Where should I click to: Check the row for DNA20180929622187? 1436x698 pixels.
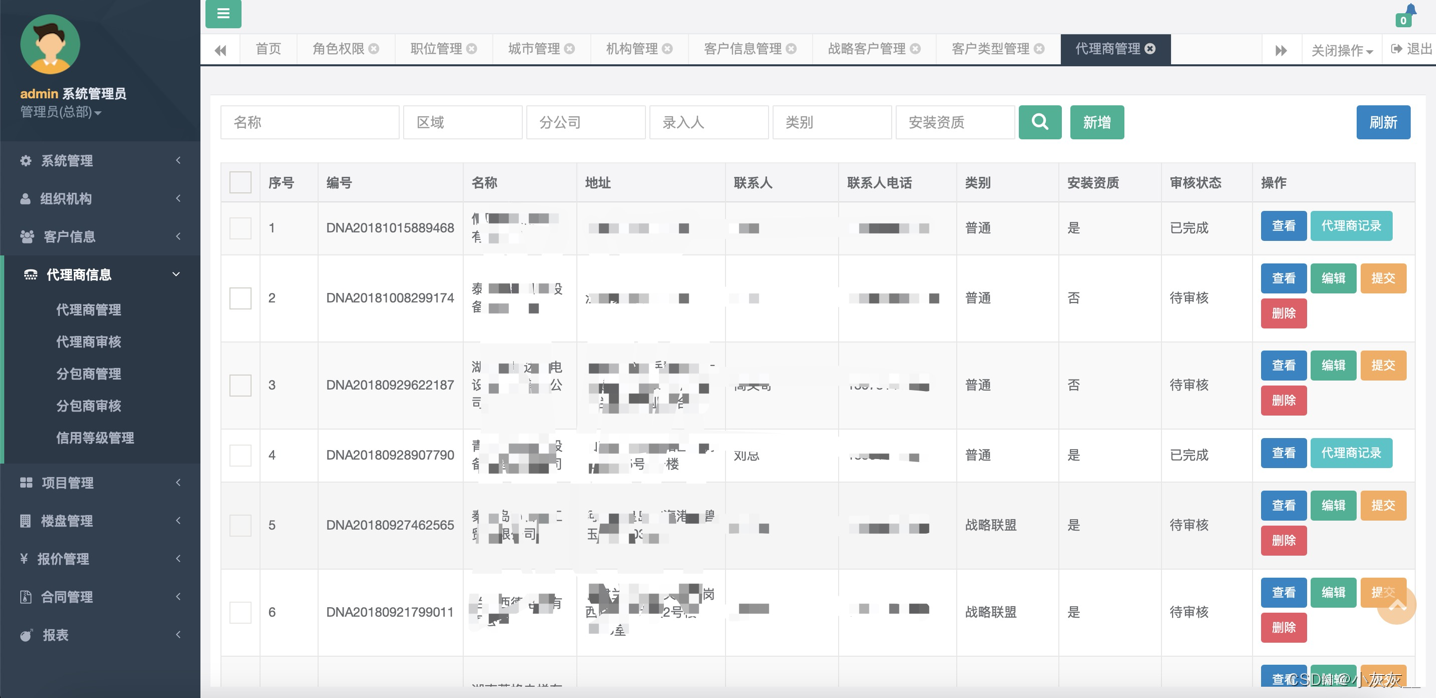240,385
